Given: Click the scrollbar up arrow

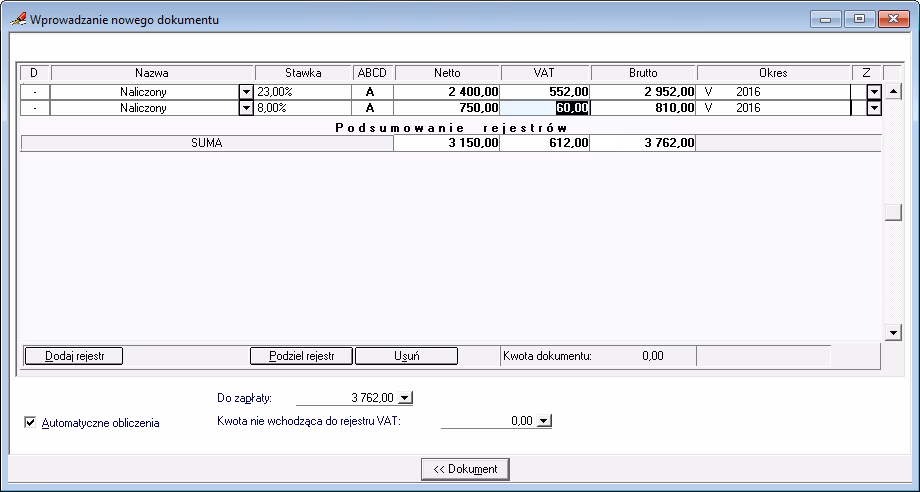Looking at the screenshot, I should pyautogui.click(x=893, y=91).
